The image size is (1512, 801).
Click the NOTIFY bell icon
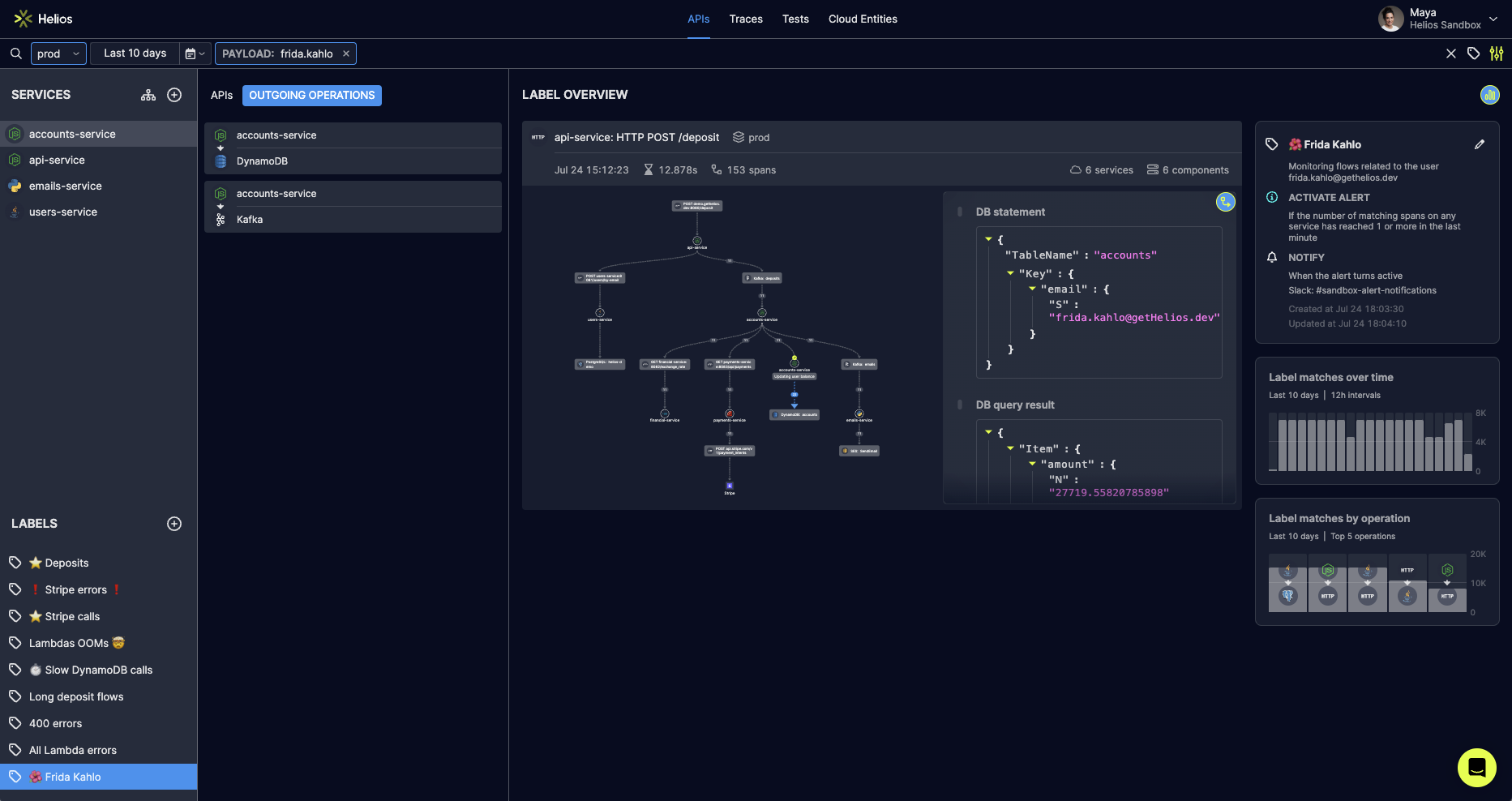1272,257
